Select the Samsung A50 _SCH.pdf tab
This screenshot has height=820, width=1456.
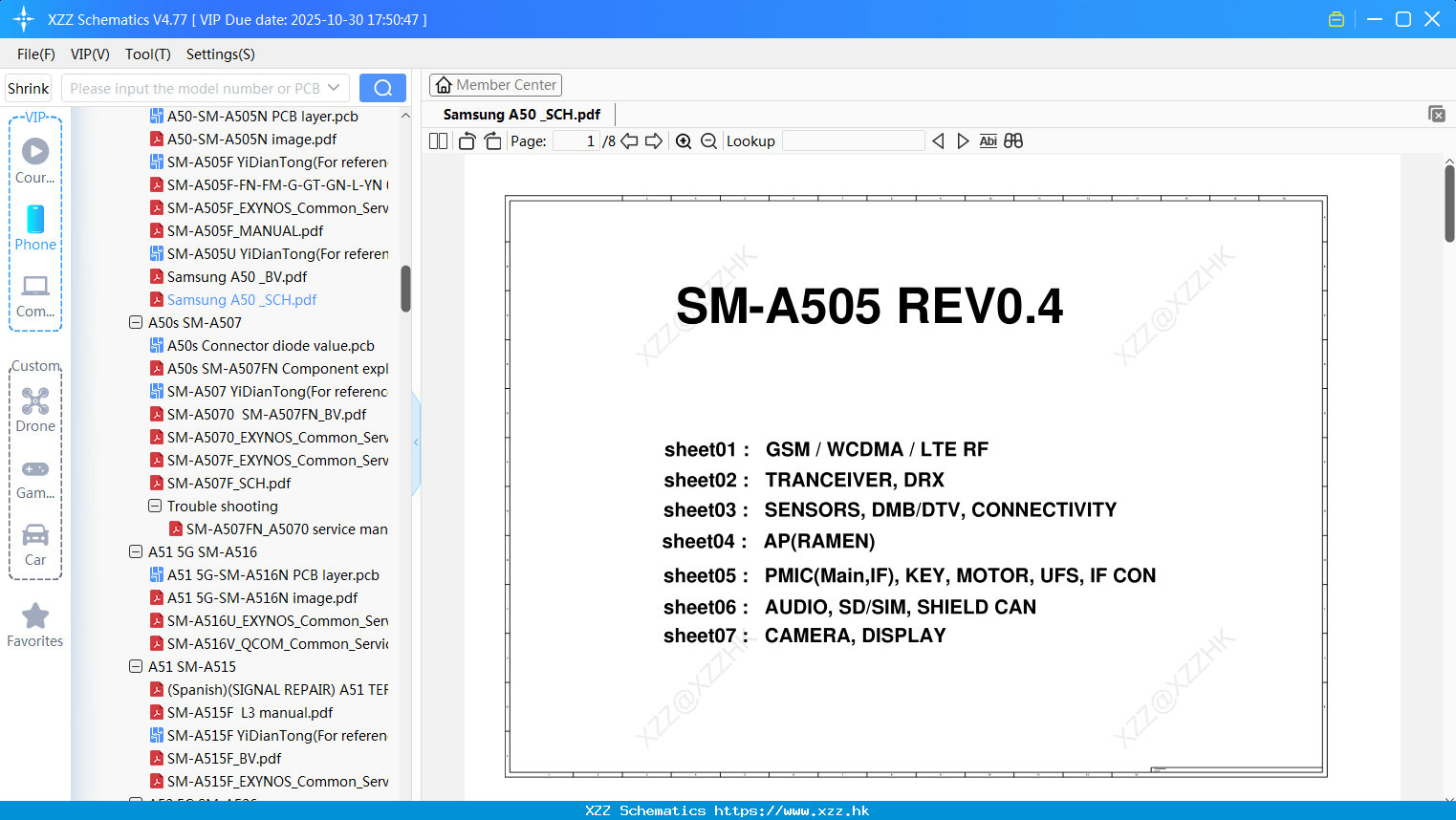point(522,115)
